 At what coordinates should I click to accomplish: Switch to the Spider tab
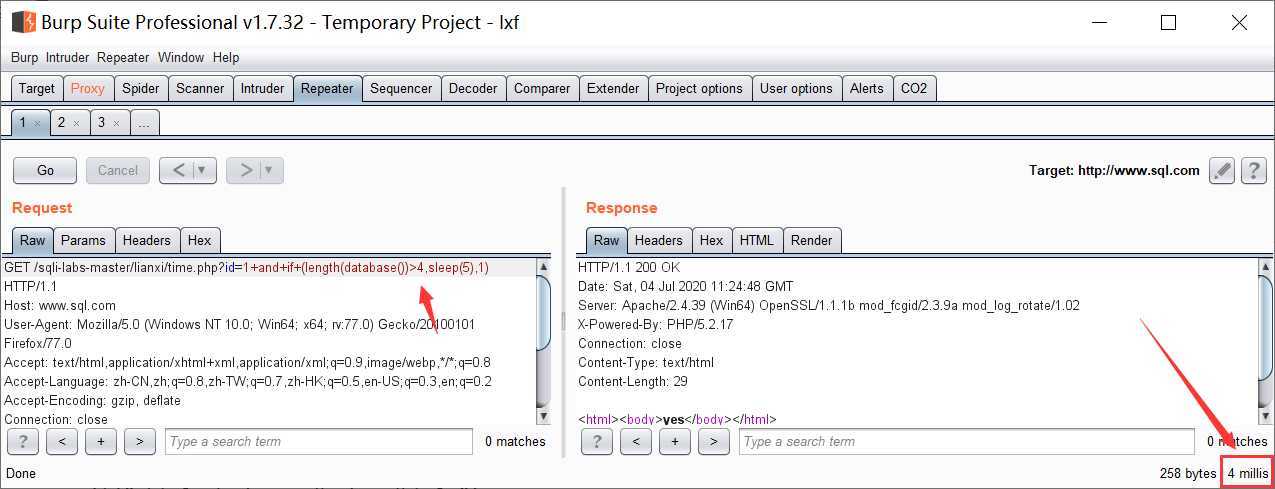(x=141, y=88)
